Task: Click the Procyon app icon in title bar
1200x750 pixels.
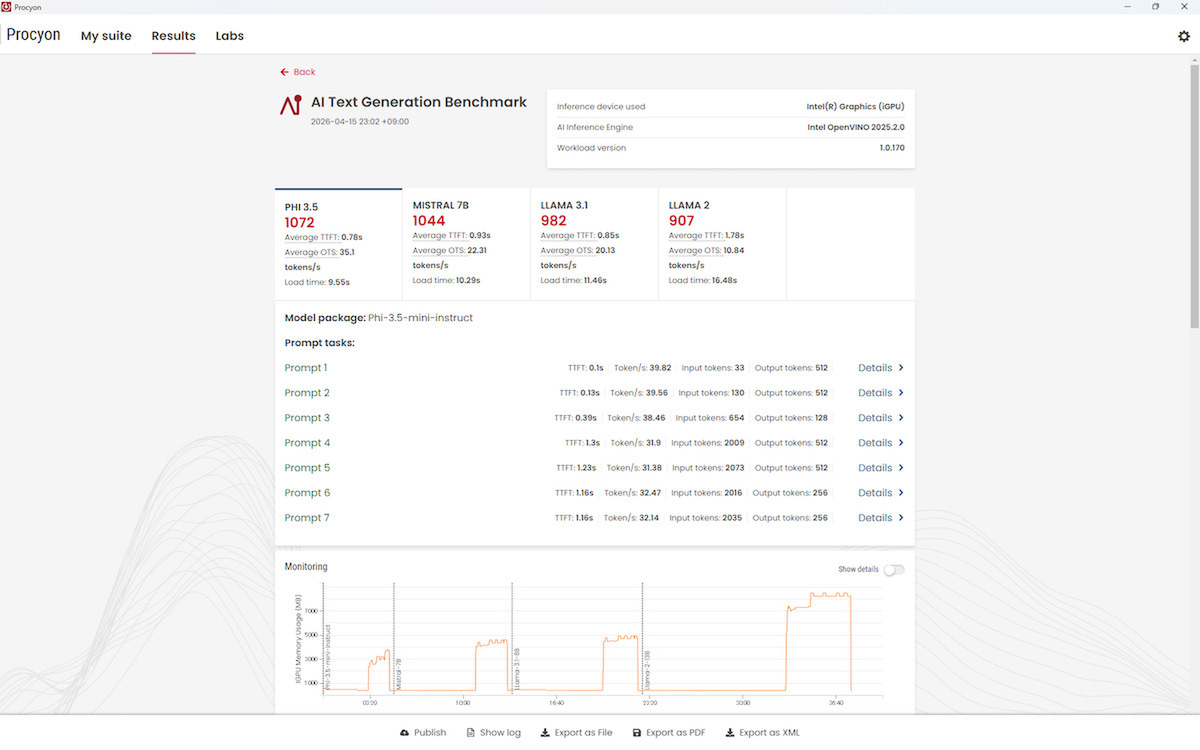Action: point(7,6)
